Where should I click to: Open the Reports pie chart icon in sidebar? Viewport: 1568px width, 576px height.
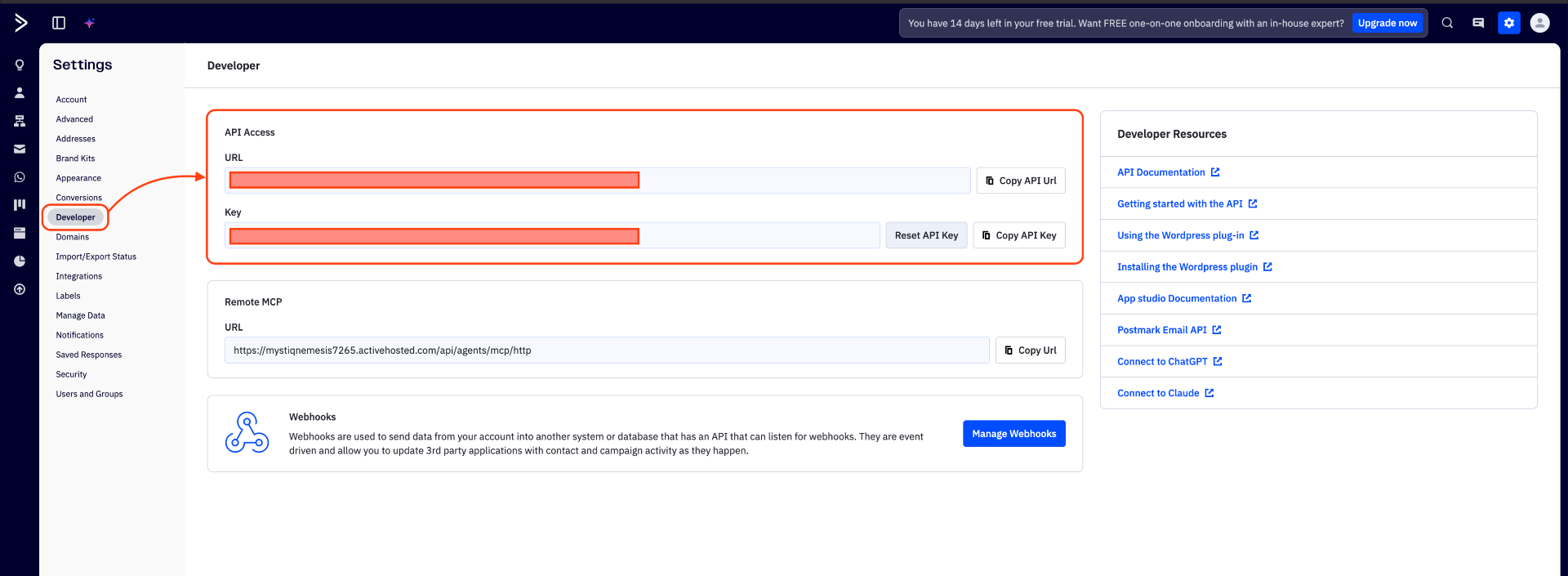(x=20, y=261)
